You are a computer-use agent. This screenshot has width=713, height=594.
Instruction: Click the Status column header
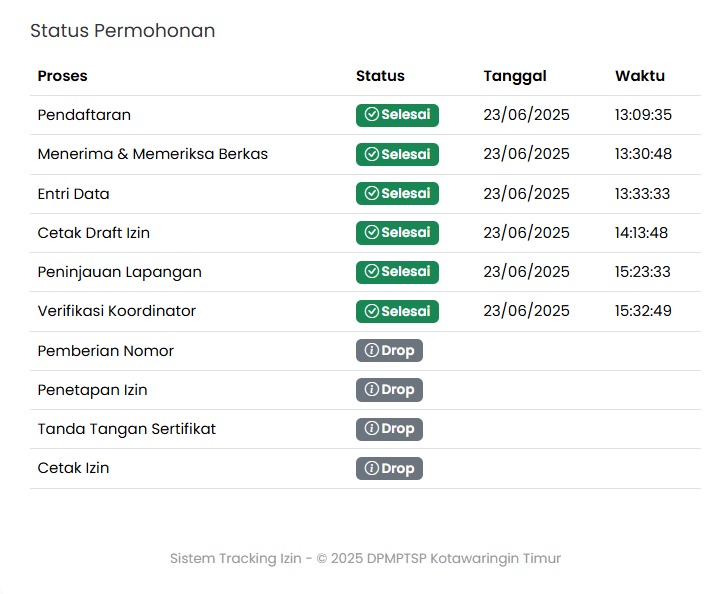[380, 76]
